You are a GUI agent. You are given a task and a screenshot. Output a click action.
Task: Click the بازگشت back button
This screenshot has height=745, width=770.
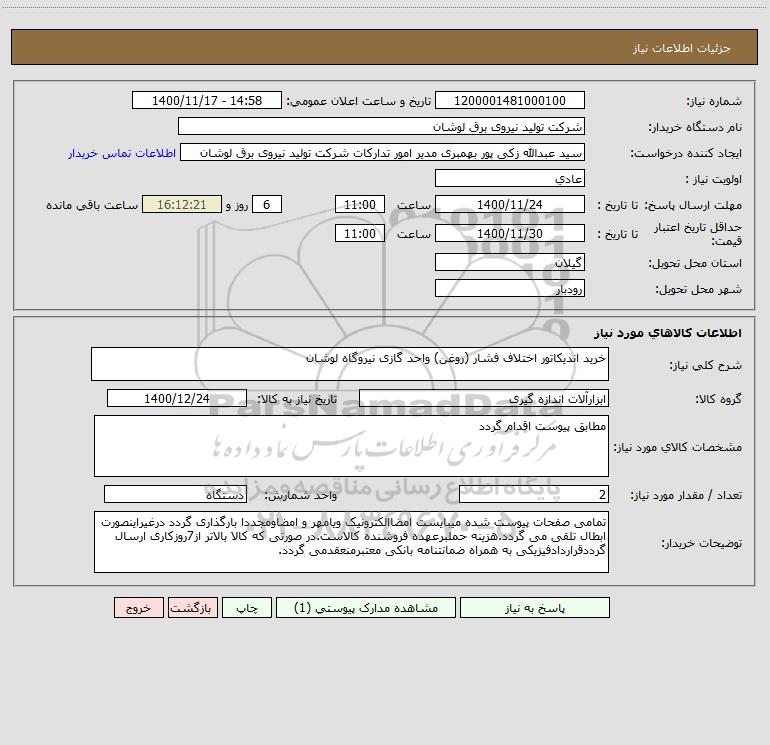pyautogui.click(x=192, y=607)
